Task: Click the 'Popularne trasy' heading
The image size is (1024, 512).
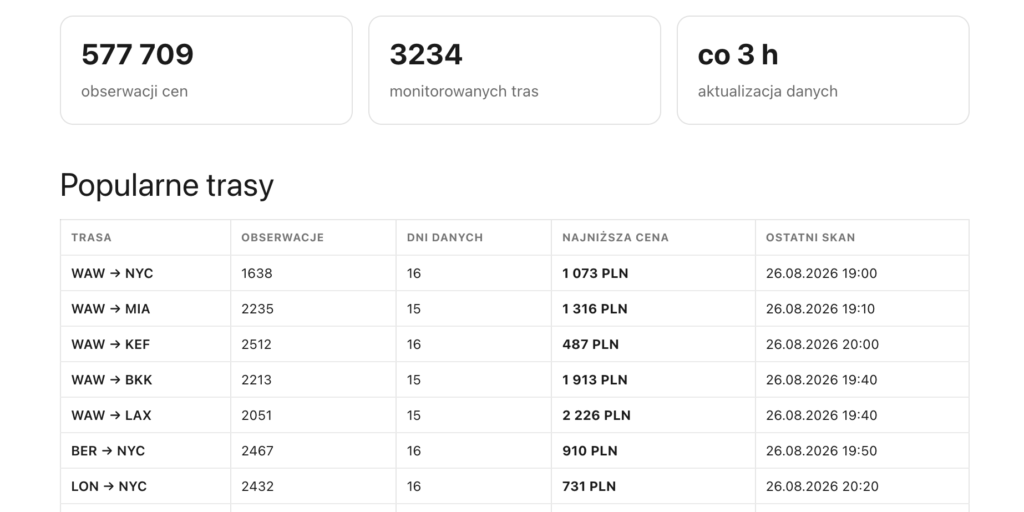Action: [x=167, y=185]
